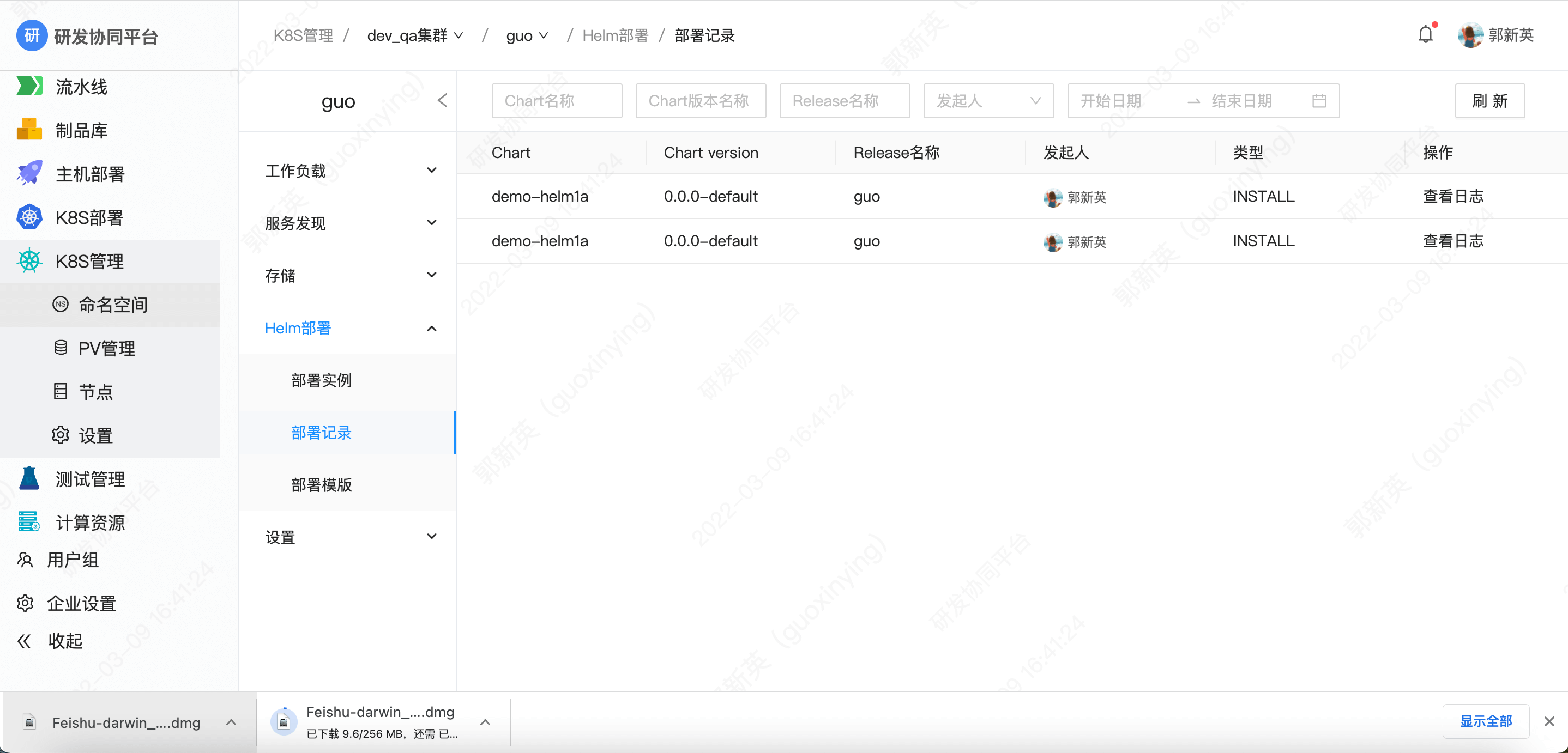Viewport: 1568px width, 753px height.
Task: Click the 刷新 refresh button
Action: tap(1489, 101)
